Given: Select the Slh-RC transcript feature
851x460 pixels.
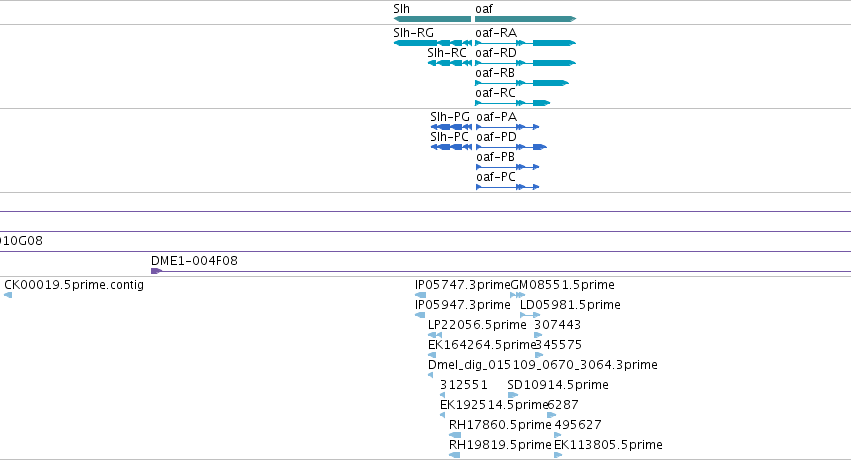Looking at the screenshot, I should (x=449, y=63).
